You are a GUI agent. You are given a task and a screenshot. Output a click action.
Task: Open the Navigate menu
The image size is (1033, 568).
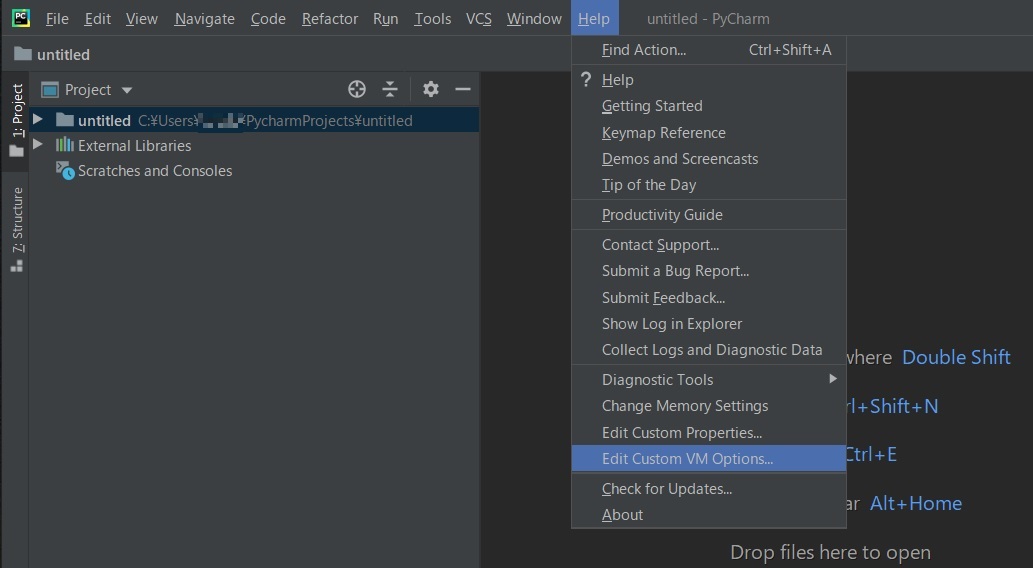(204, 18)
